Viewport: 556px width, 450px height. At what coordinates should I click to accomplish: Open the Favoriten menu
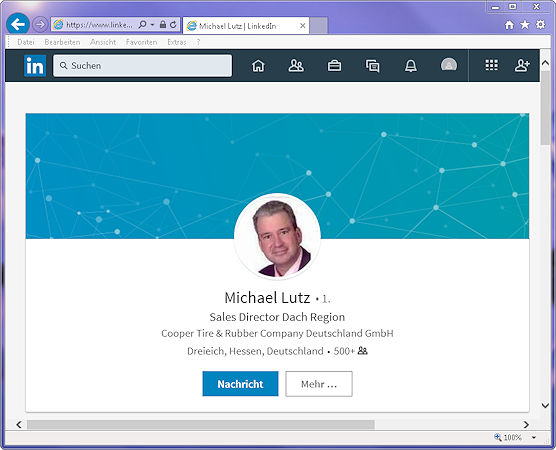141,42
